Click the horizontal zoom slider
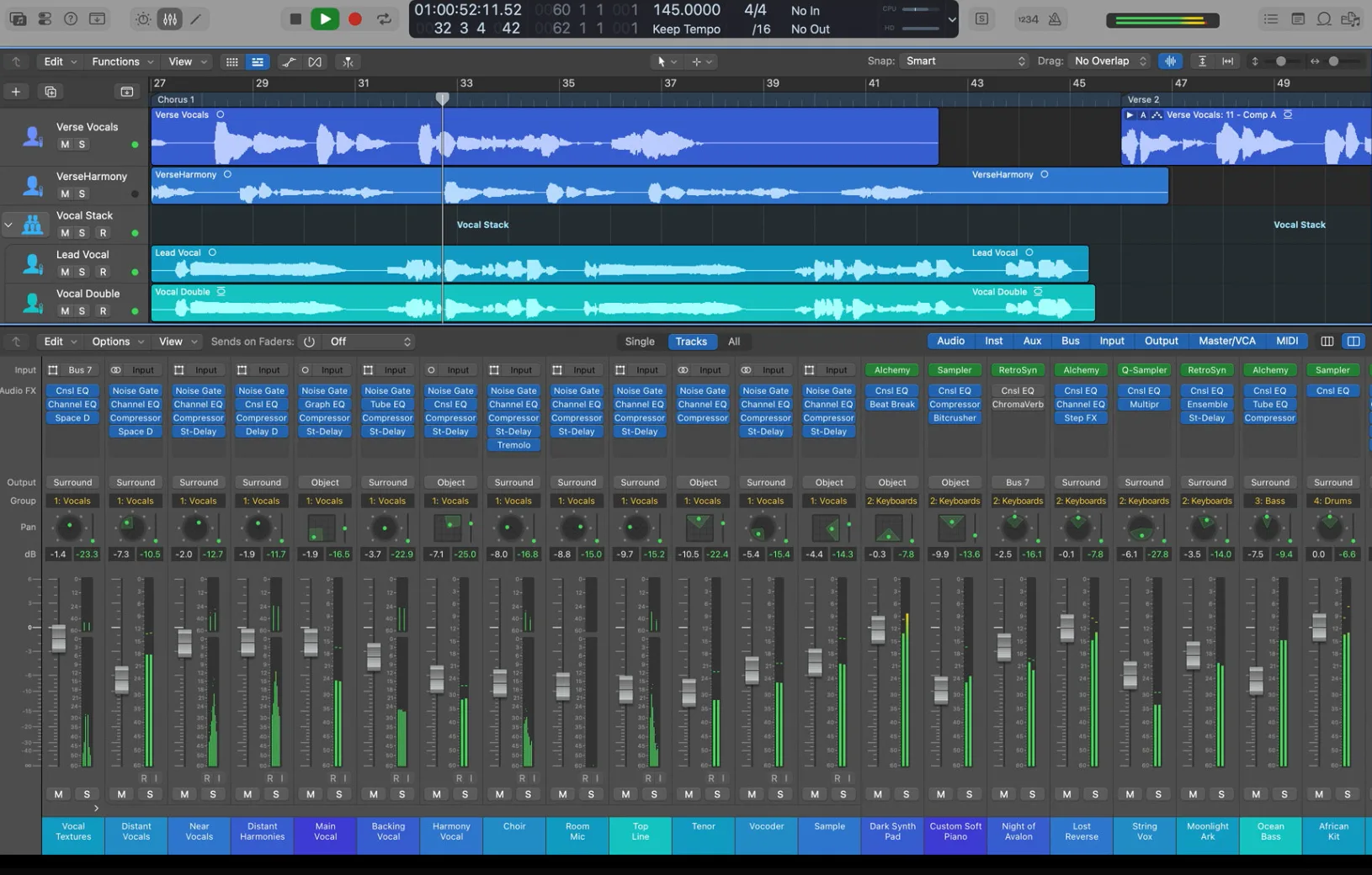This screenshot has width=1372, height=875. pos(1334,61)
